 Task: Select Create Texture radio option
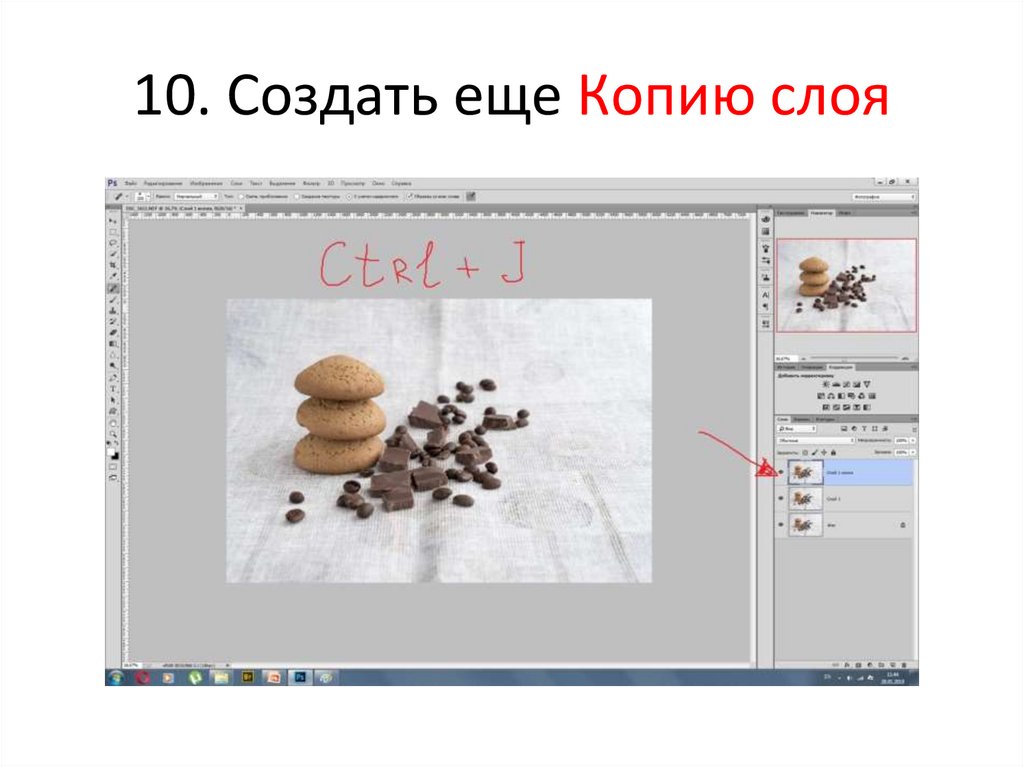[x=296, y=196]
